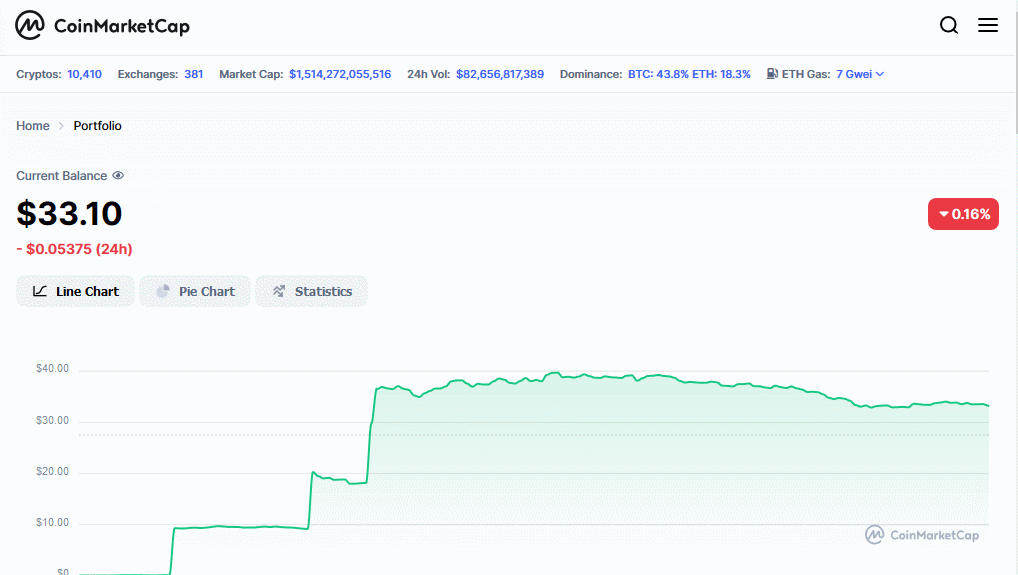The image size is (1018, 575).
Task: Go to Home breadcrumb link
Action: point(32,126)
